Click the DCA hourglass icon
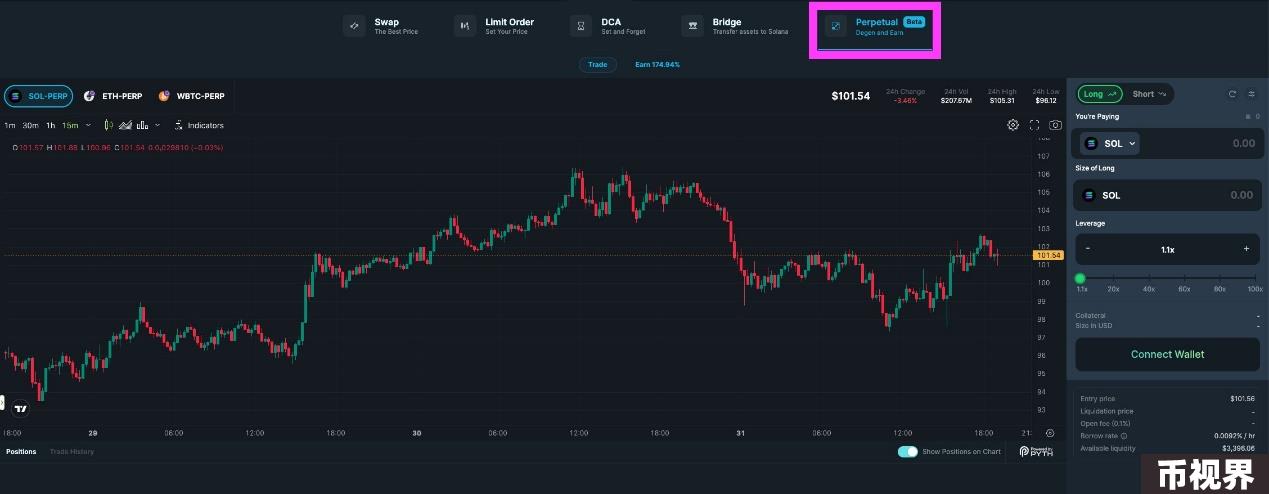Image resolution: width=1269 pixels, height=494 pixels. (x=581, y=26)
